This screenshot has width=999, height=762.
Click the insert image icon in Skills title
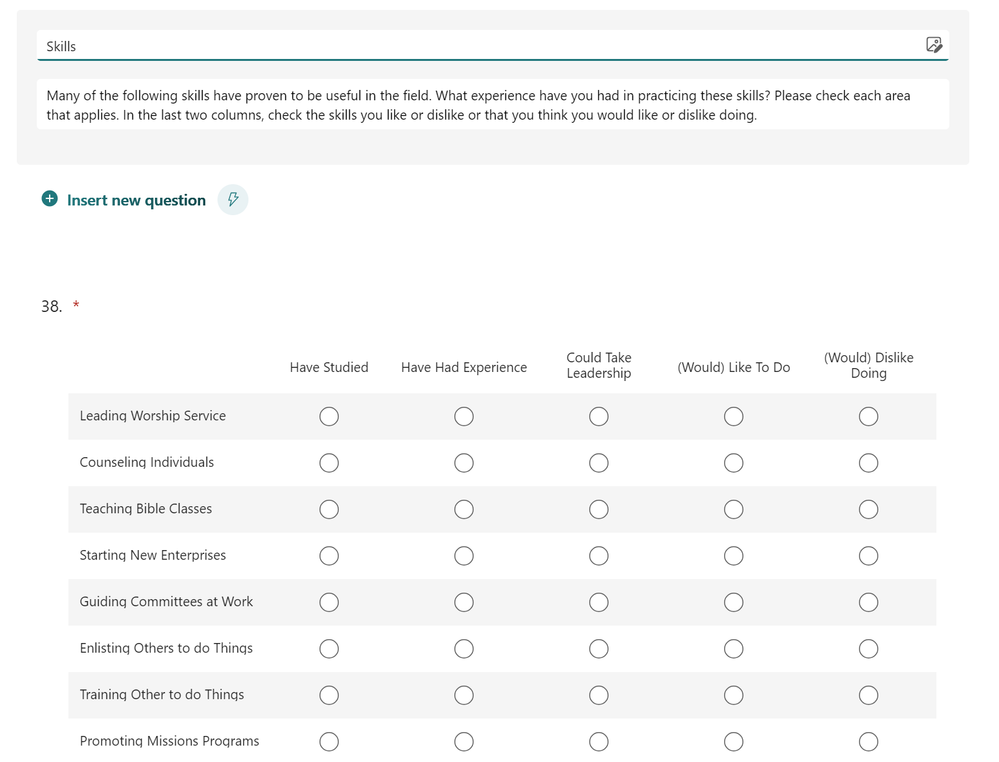[x=934, y=45]
